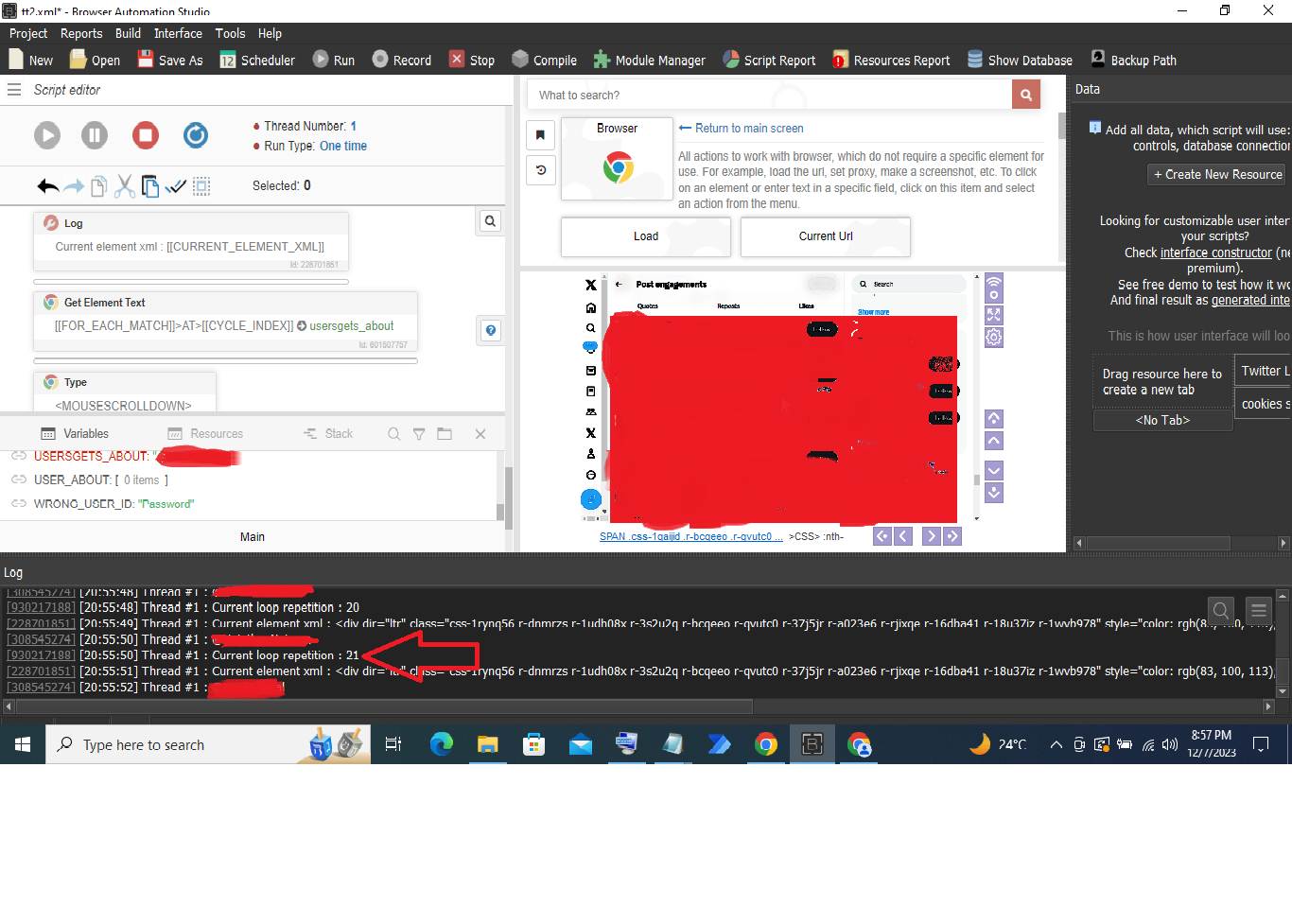Click the Create New Resource button
Screen dimensions: 1292x924
point(1216,175)
